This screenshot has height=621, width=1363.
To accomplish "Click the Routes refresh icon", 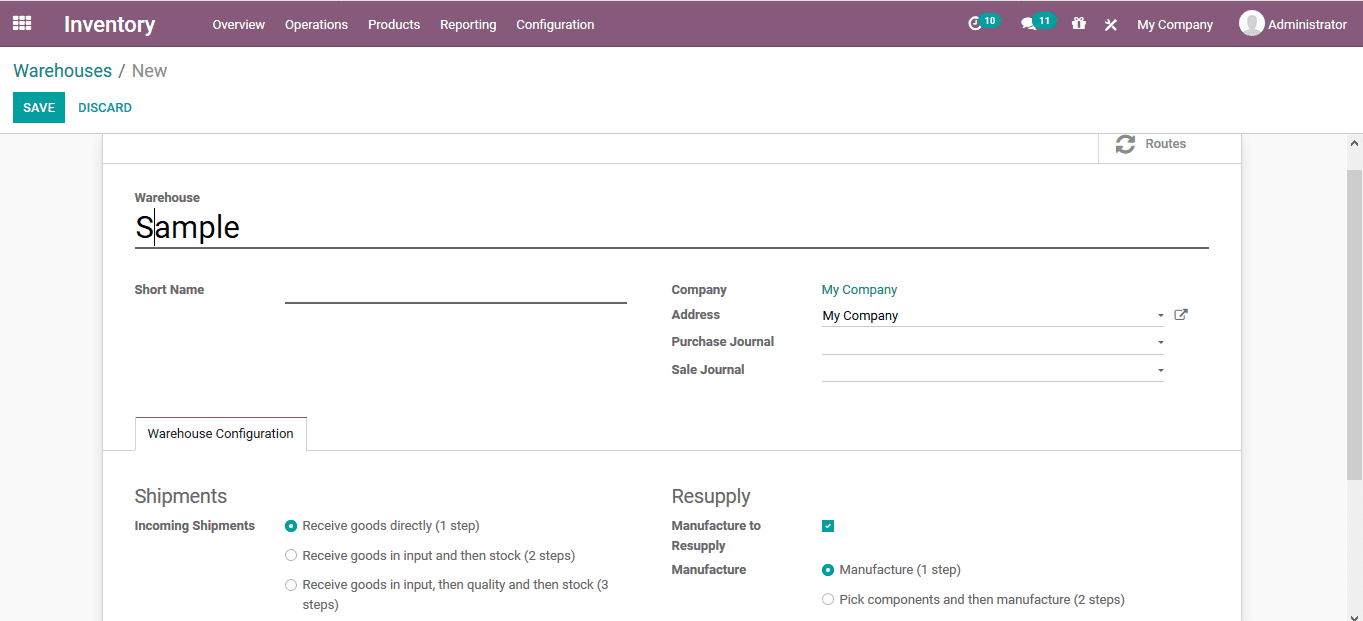I will [1125, 143].
